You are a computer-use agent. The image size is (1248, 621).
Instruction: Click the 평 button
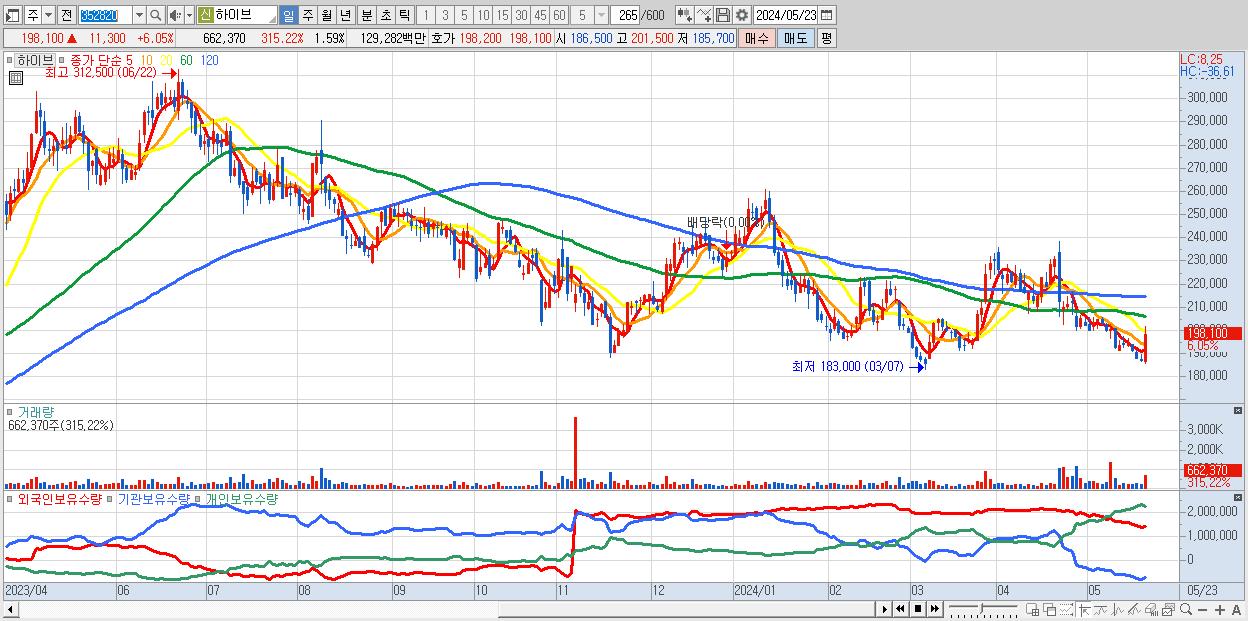click(x=826, y=38)
